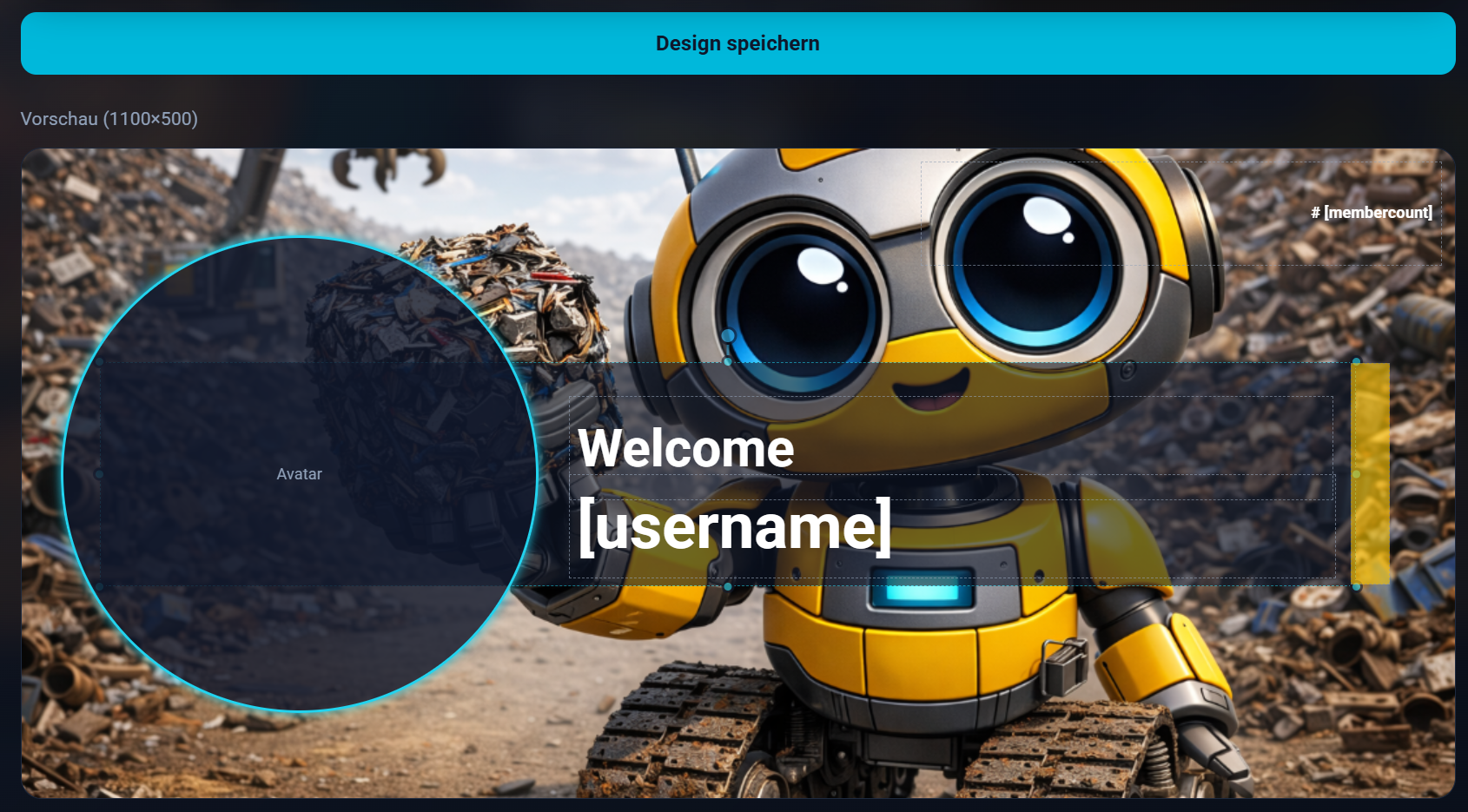Click the "Design speichern" button
Screen dimensions: 1468x812
(x=734, y=43)
